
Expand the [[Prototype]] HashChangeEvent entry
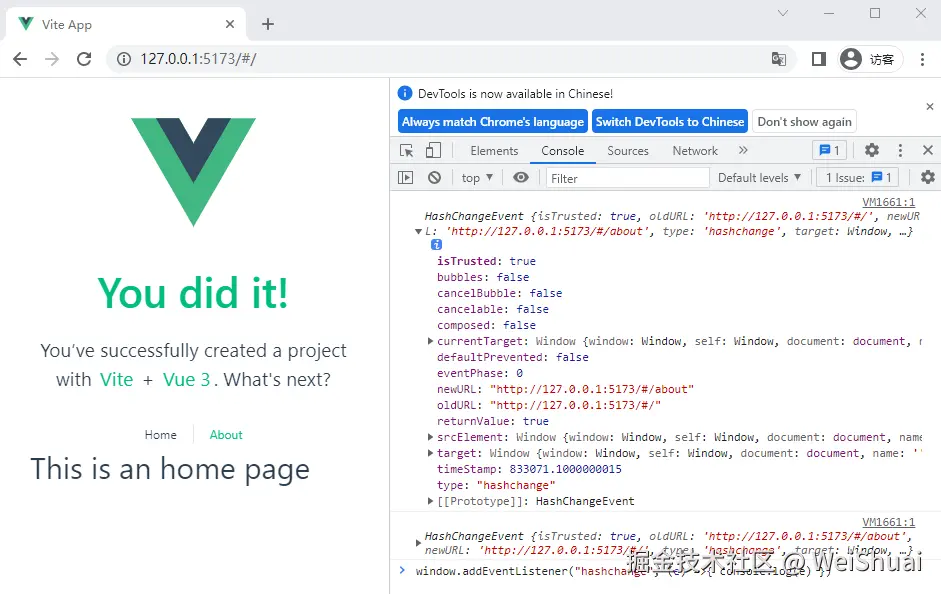pos(430,501)
